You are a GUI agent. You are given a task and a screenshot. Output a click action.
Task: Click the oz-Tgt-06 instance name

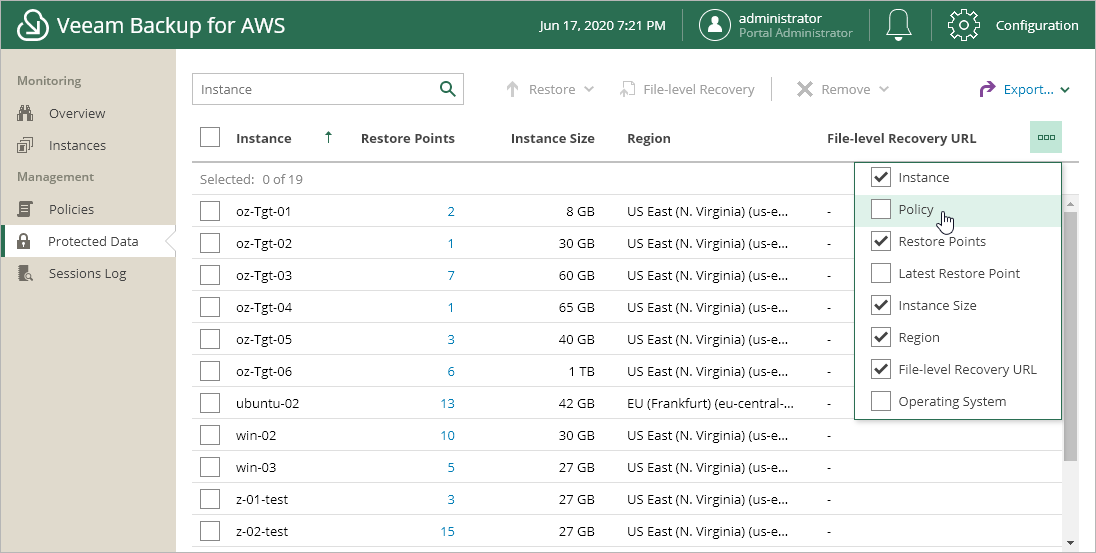click(x=264, y=371)
